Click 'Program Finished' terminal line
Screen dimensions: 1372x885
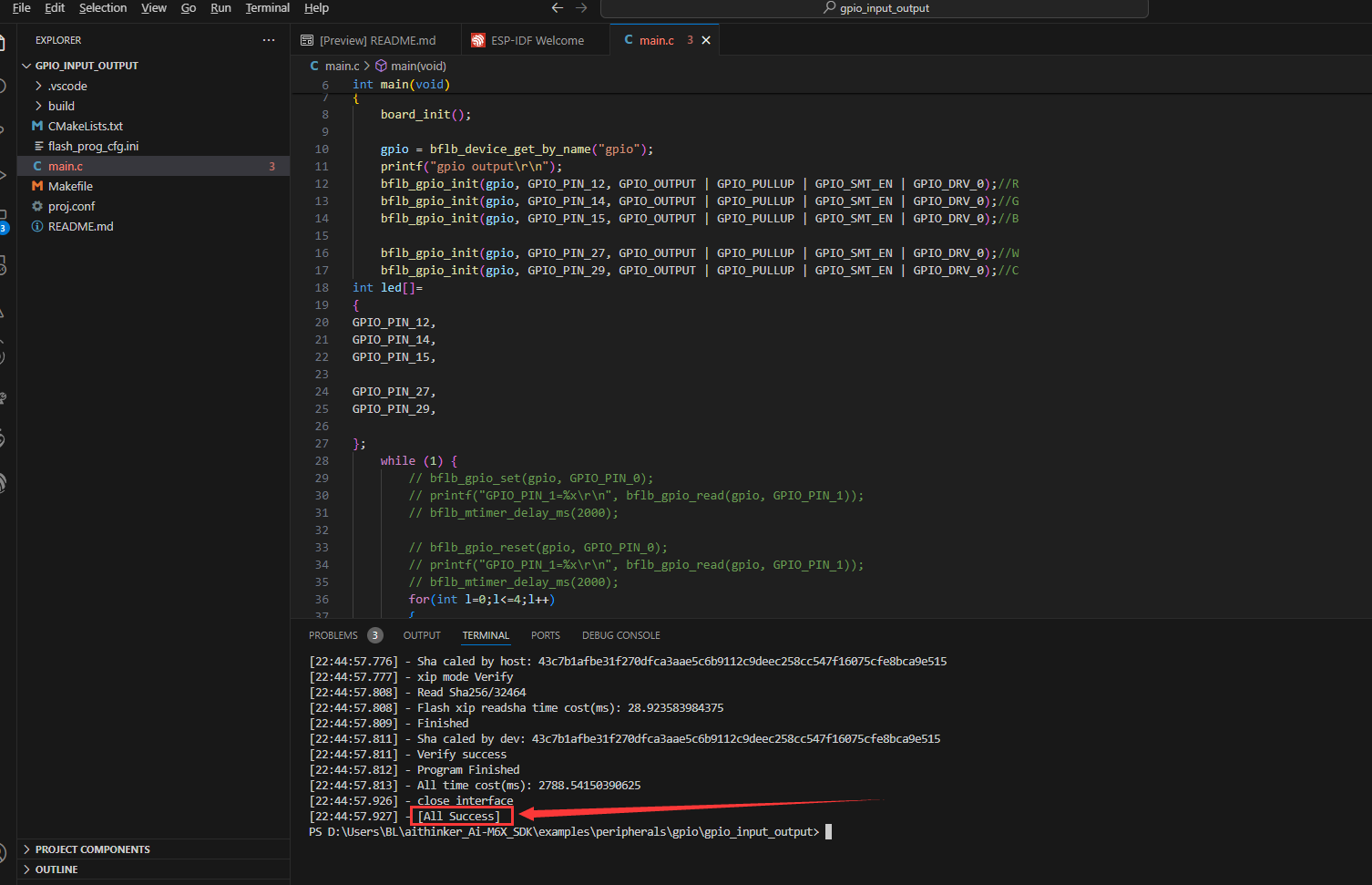click(x=468, y=769)
